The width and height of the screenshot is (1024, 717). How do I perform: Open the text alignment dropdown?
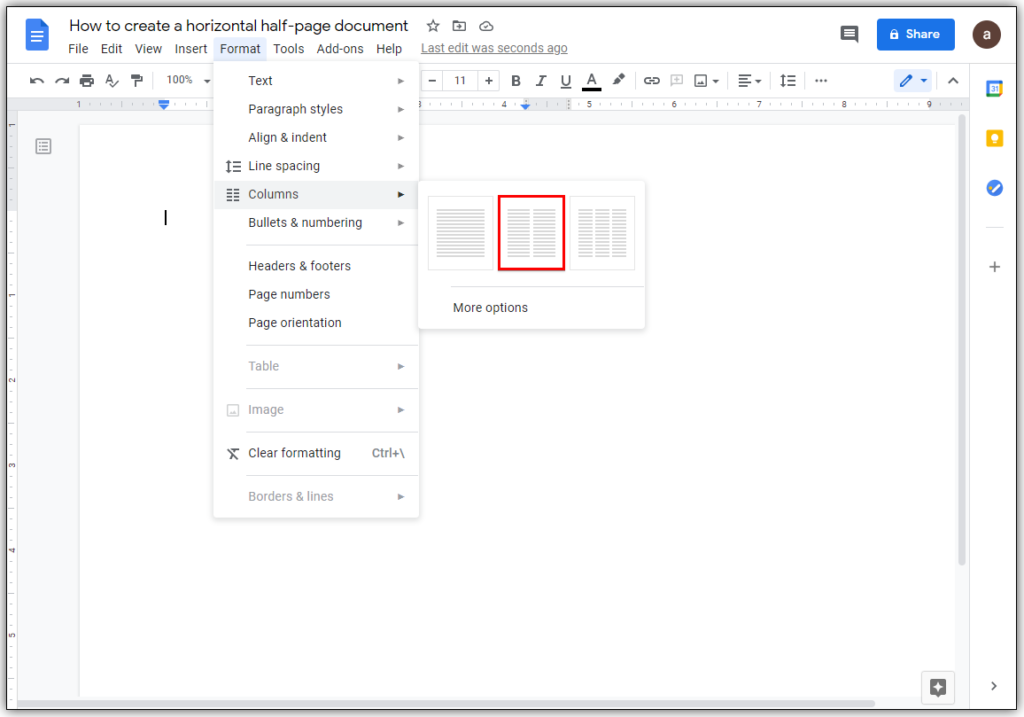(x=750, y=80)
